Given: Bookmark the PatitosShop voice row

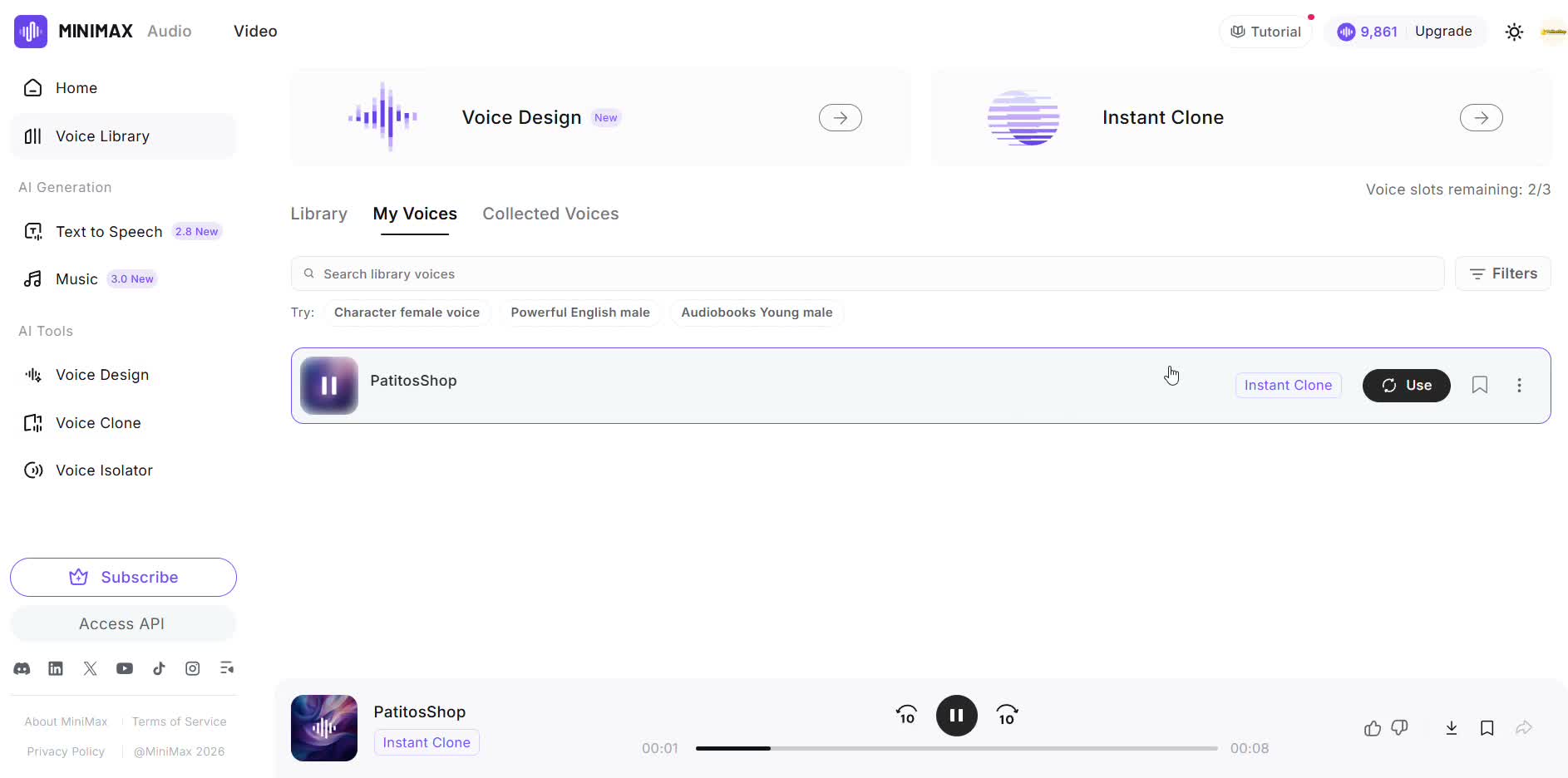Looking at the screenshot, I should point(1480,385).
